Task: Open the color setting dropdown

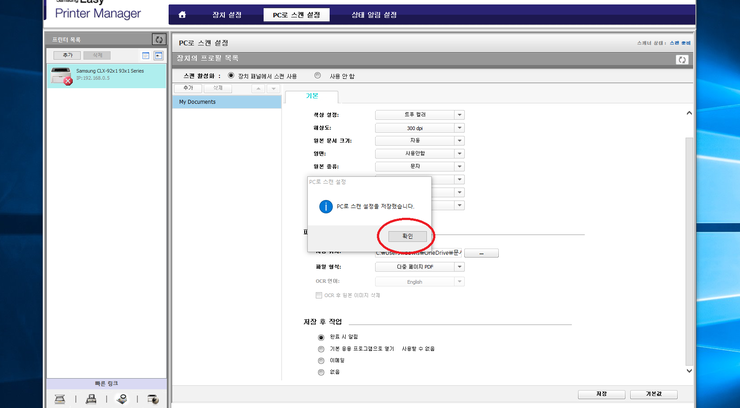Action: coord(420,115)
